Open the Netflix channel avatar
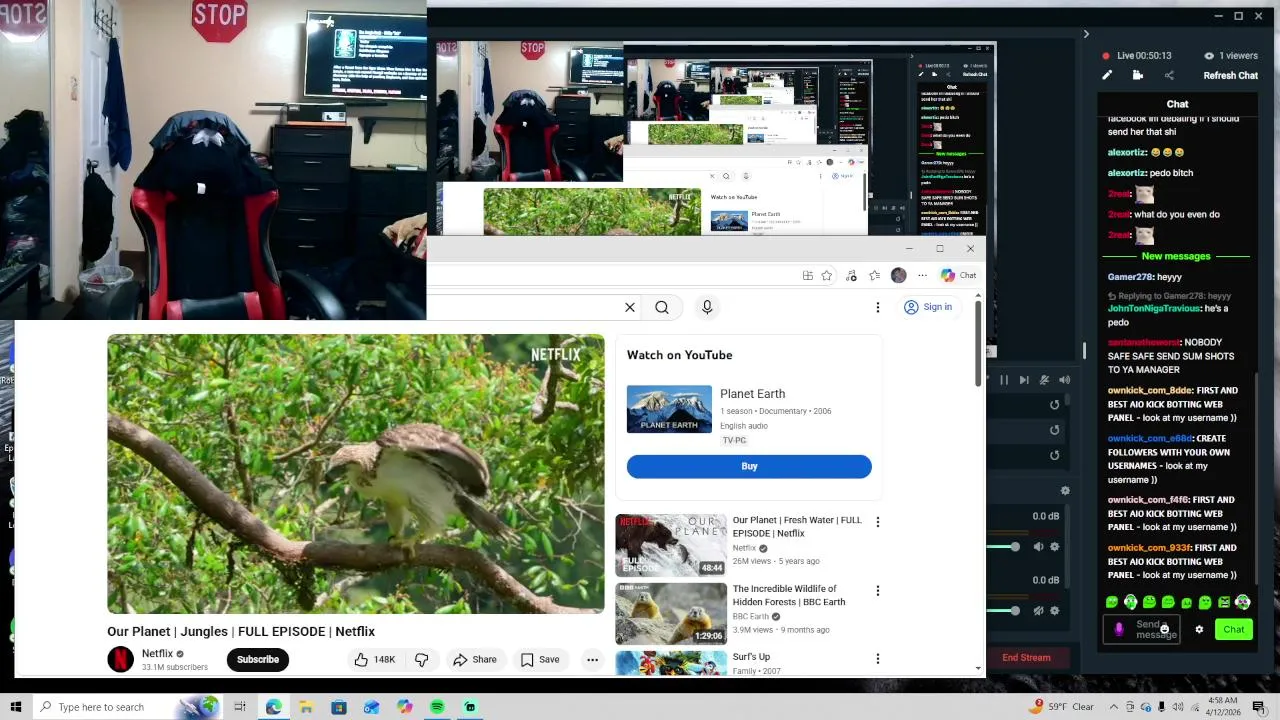 120,659
